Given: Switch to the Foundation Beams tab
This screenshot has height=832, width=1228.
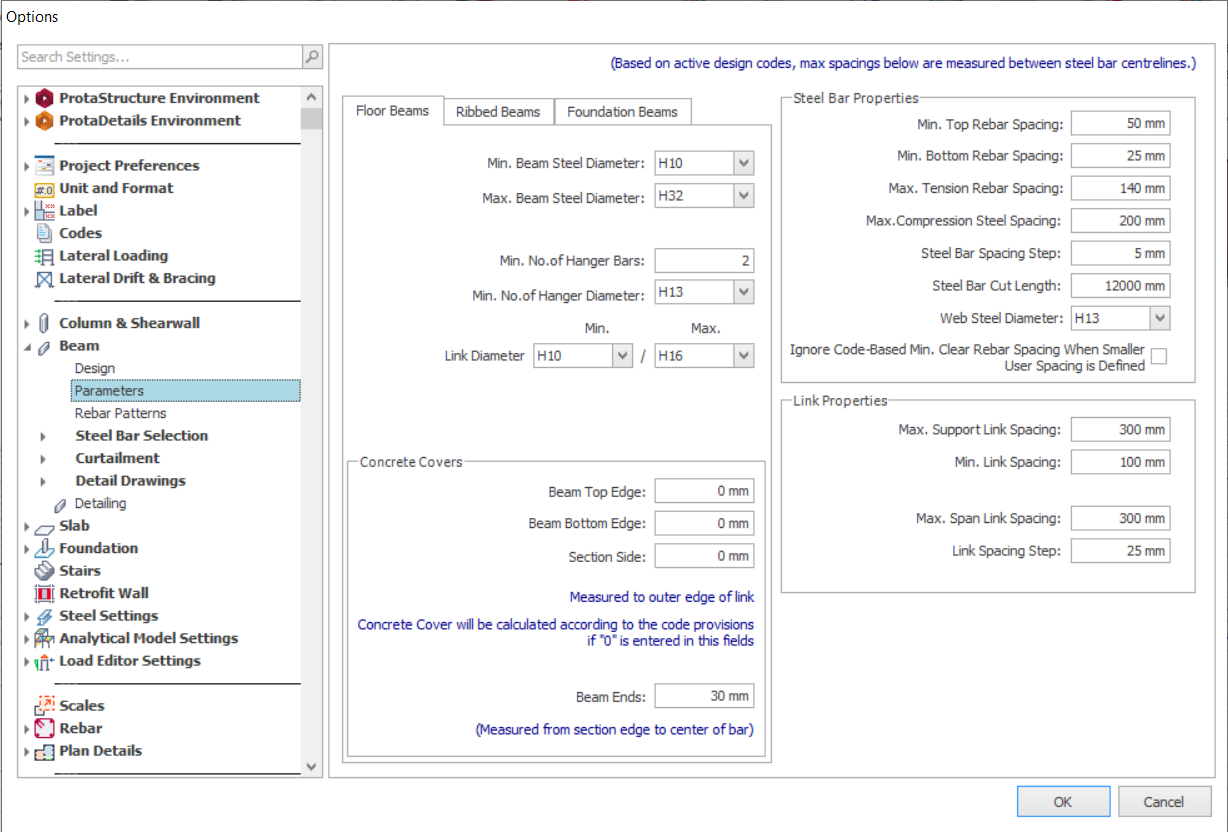Looking at the screenshot, I should (622, 112).
